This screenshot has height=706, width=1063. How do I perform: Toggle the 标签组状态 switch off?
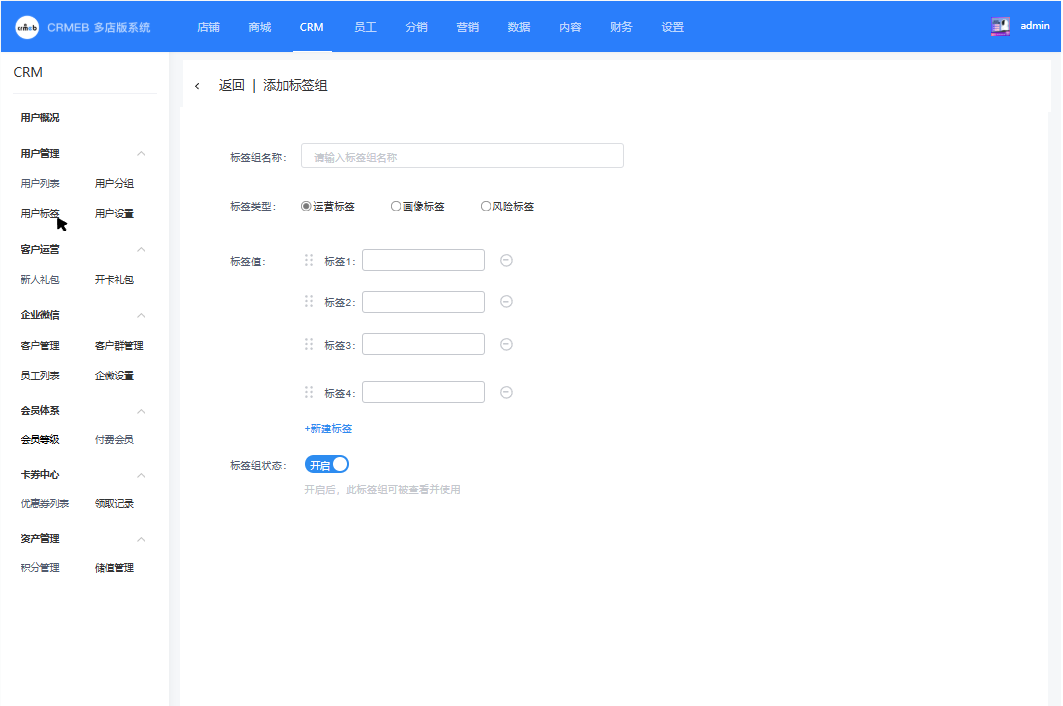[x=327, y=465]
